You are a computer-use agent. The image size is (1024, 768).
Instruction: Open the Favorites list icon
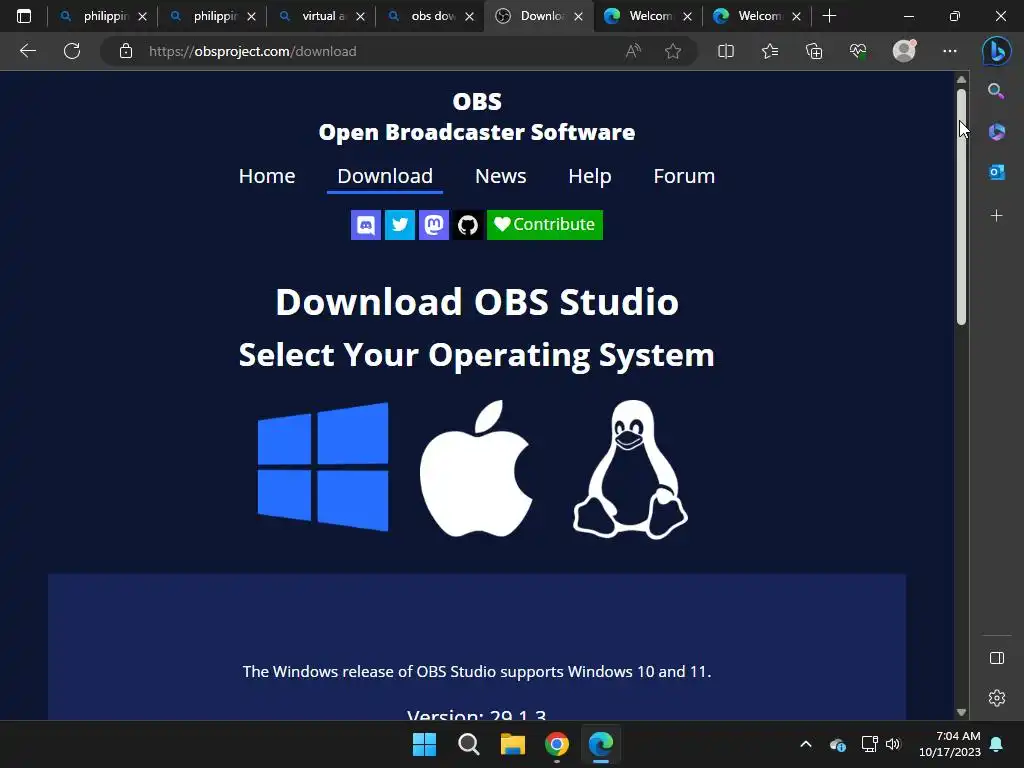point(770,51)
